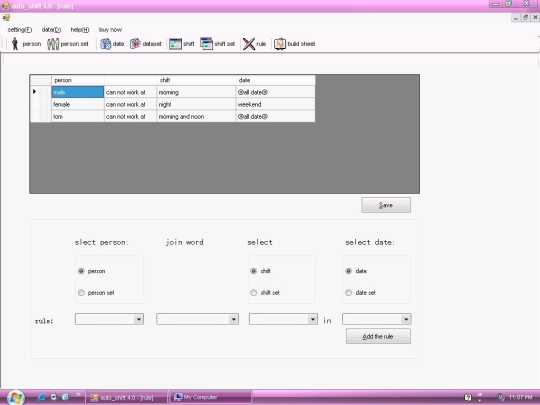540x405 pixels.
Task: Click the 'weekend' date cell
Action: pyautogui.click(x=276, y=104)
